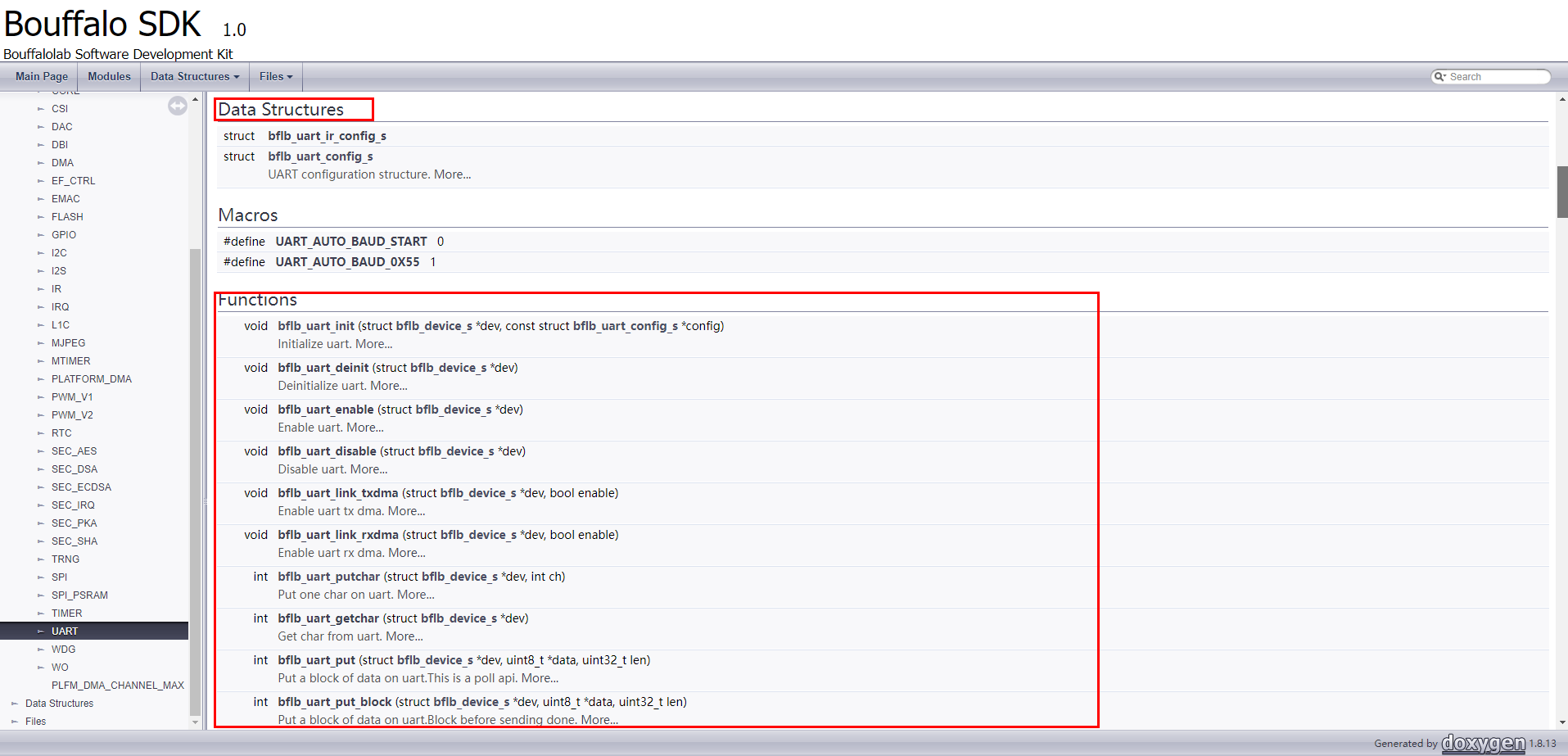
Task: Open the bflb_uart_ir_config_s struct link
Action: [327, 136]
